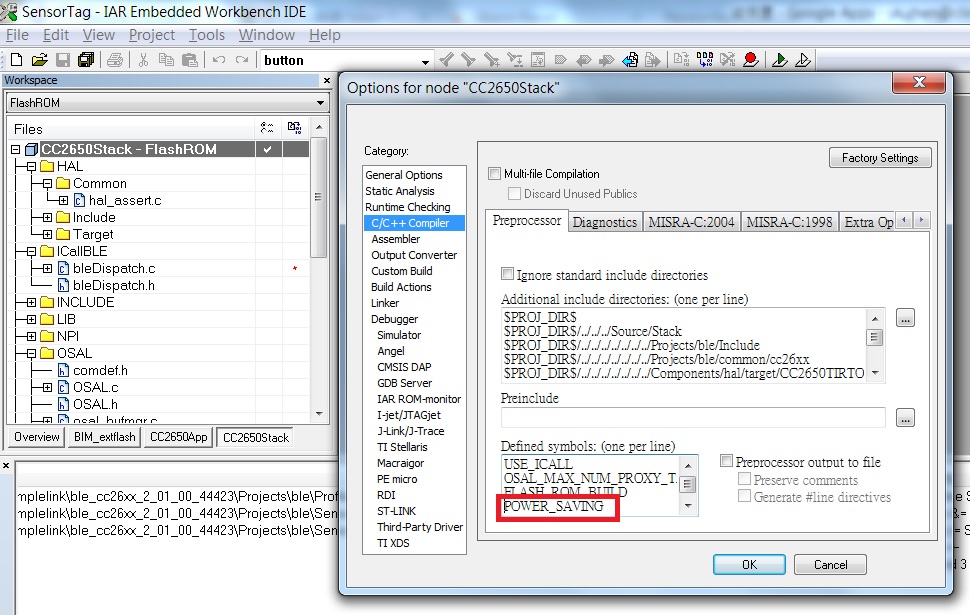
Task: Click the Compile toolbar icon
Action: click(681, 60)
